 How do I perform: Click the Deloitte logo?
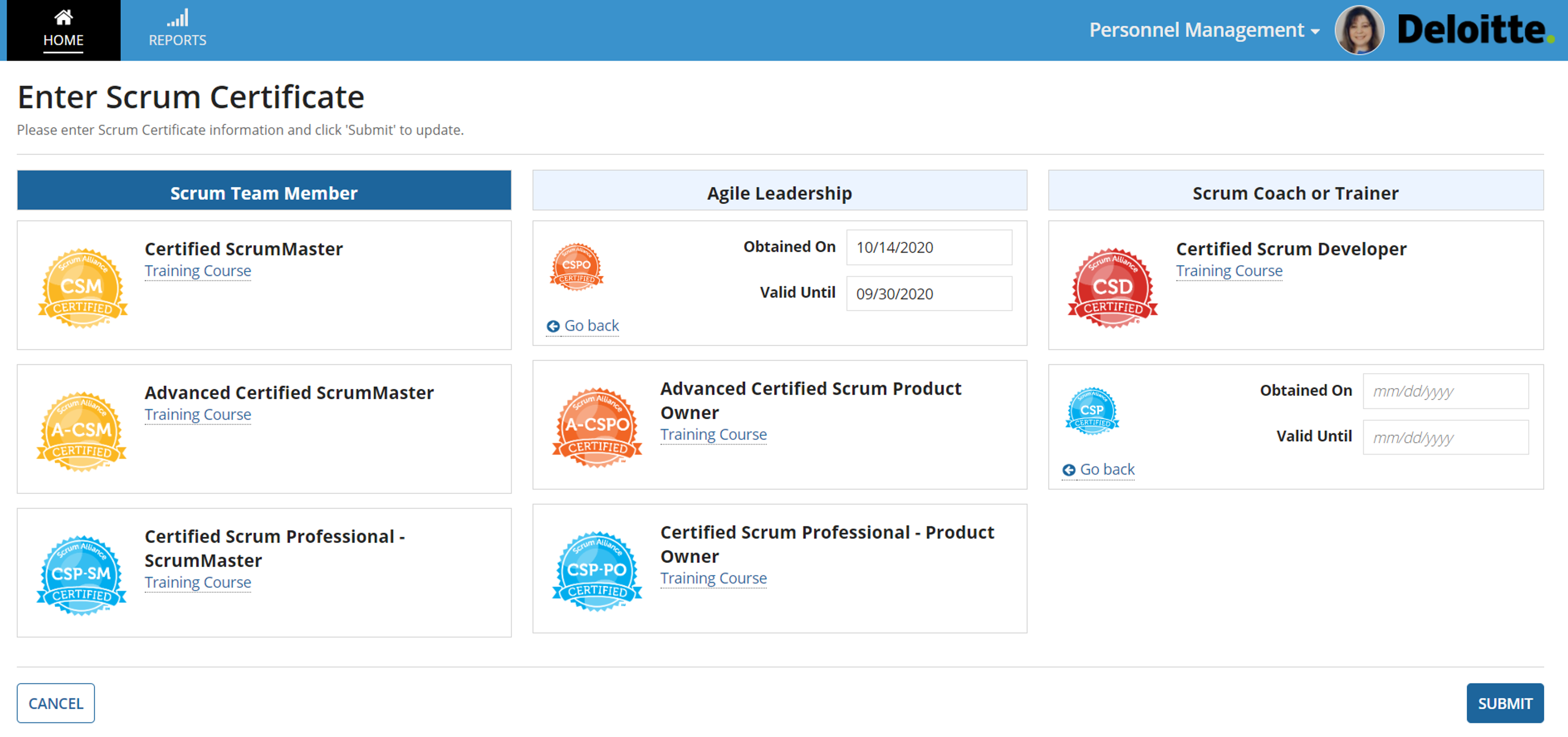point(1476,29)
